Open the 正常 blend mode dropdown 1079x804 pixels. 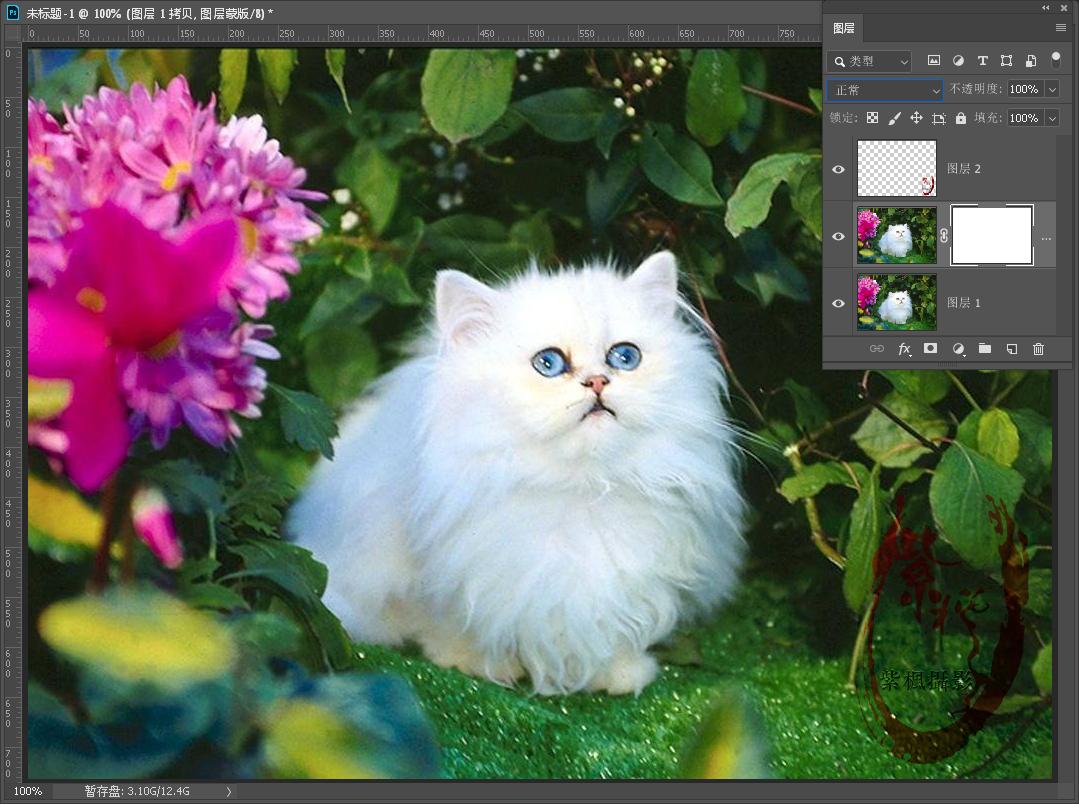(x=885, y=90)
